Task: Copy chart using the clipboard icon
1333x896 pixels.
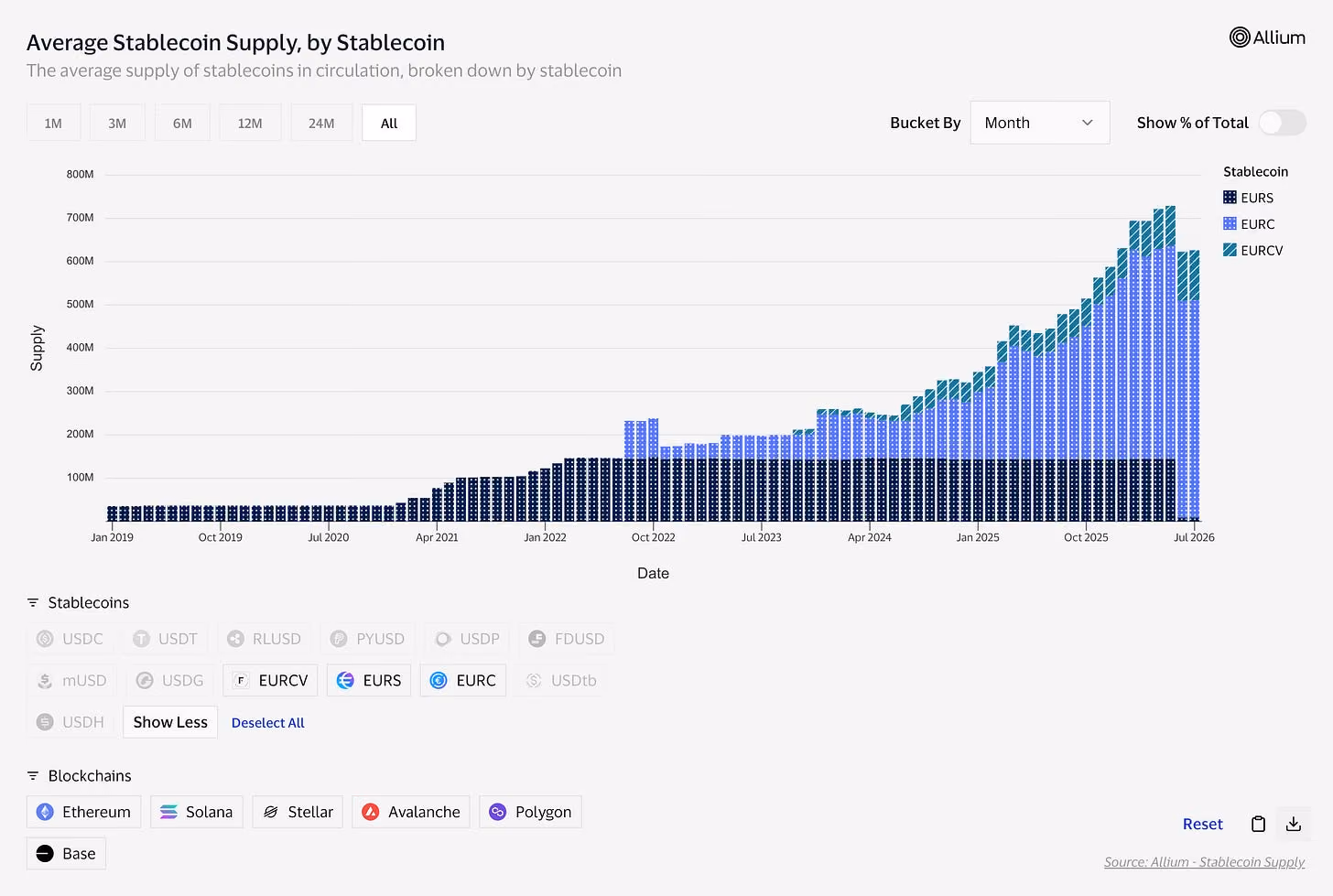Action: 1258,824
